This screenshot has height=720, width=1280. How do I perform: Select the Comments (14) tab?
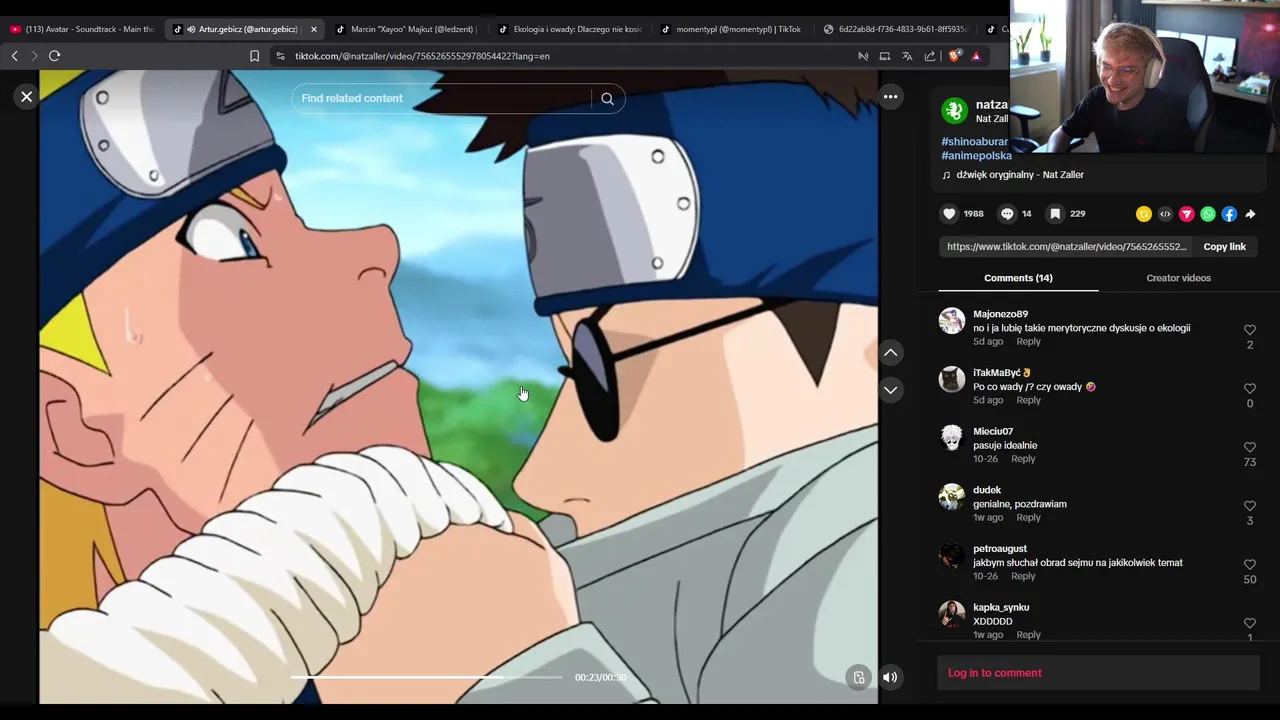tap(1018, 278)
